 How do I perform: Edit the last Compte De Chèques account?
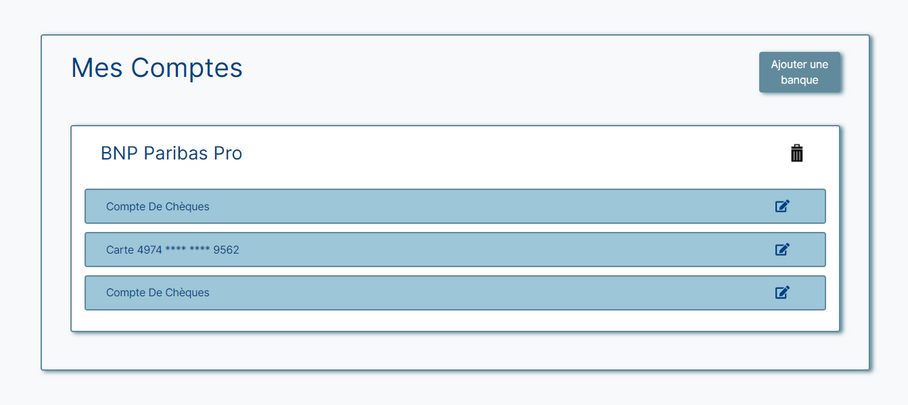(x=782, y=293)
